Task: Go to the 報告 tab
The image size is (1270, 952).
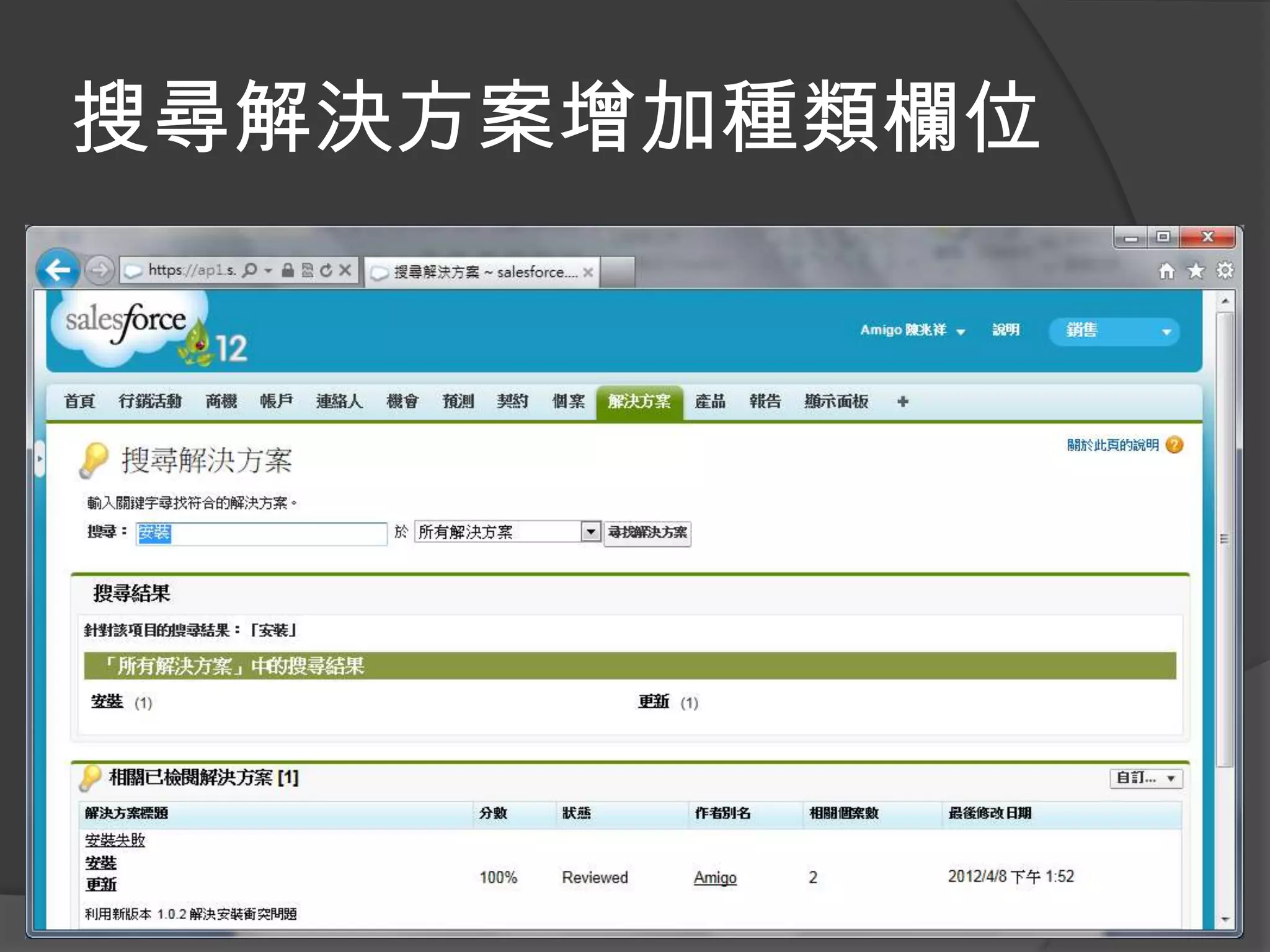Action: tap(765, 402)
